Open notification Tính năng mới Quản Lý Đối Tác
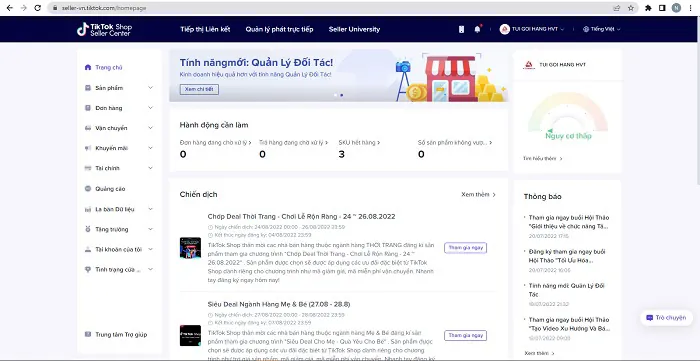Viewport: 700px width, 361px height. click(567, 290)
